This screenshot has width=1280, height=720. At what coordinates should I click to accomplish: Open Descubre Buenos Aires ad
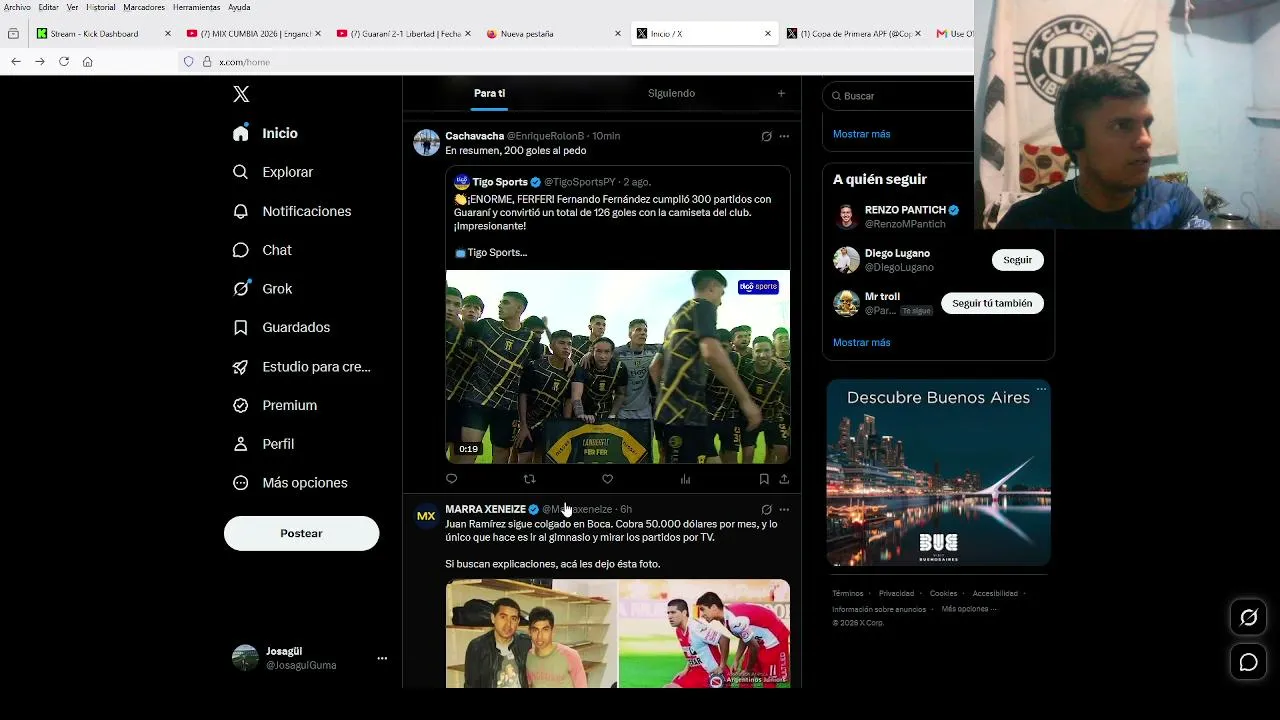(938, 473)
